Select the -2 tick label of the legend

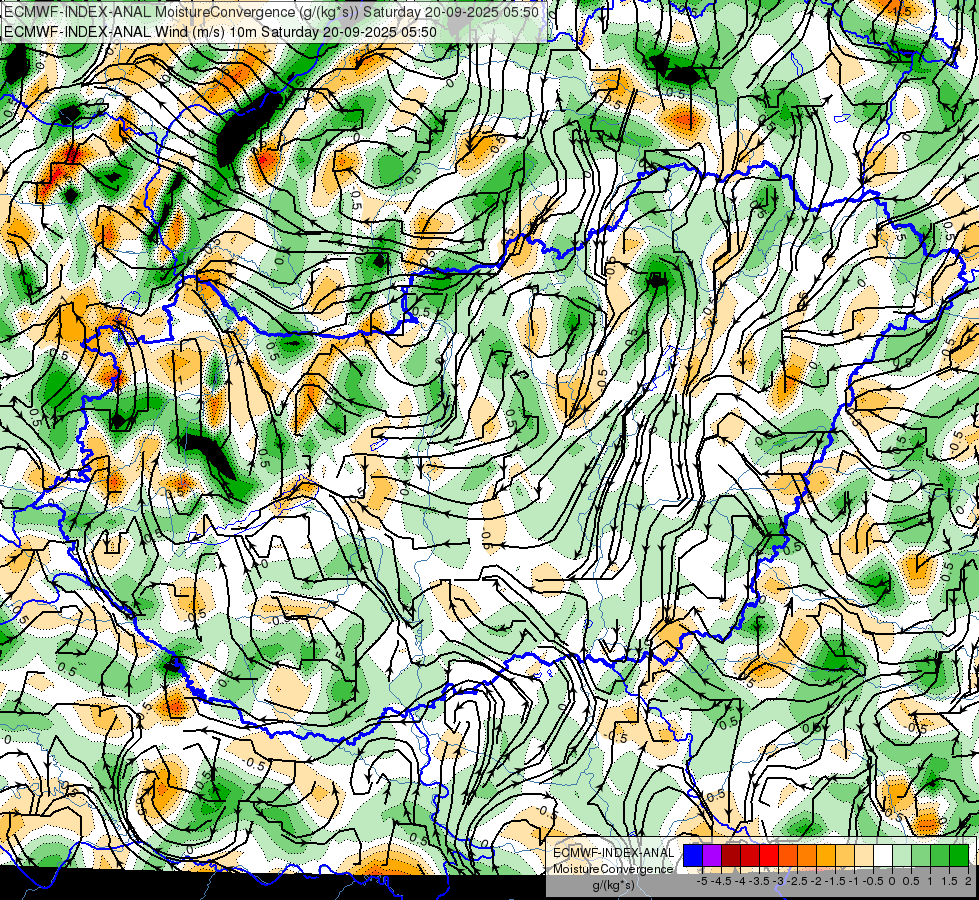[817, 881]
